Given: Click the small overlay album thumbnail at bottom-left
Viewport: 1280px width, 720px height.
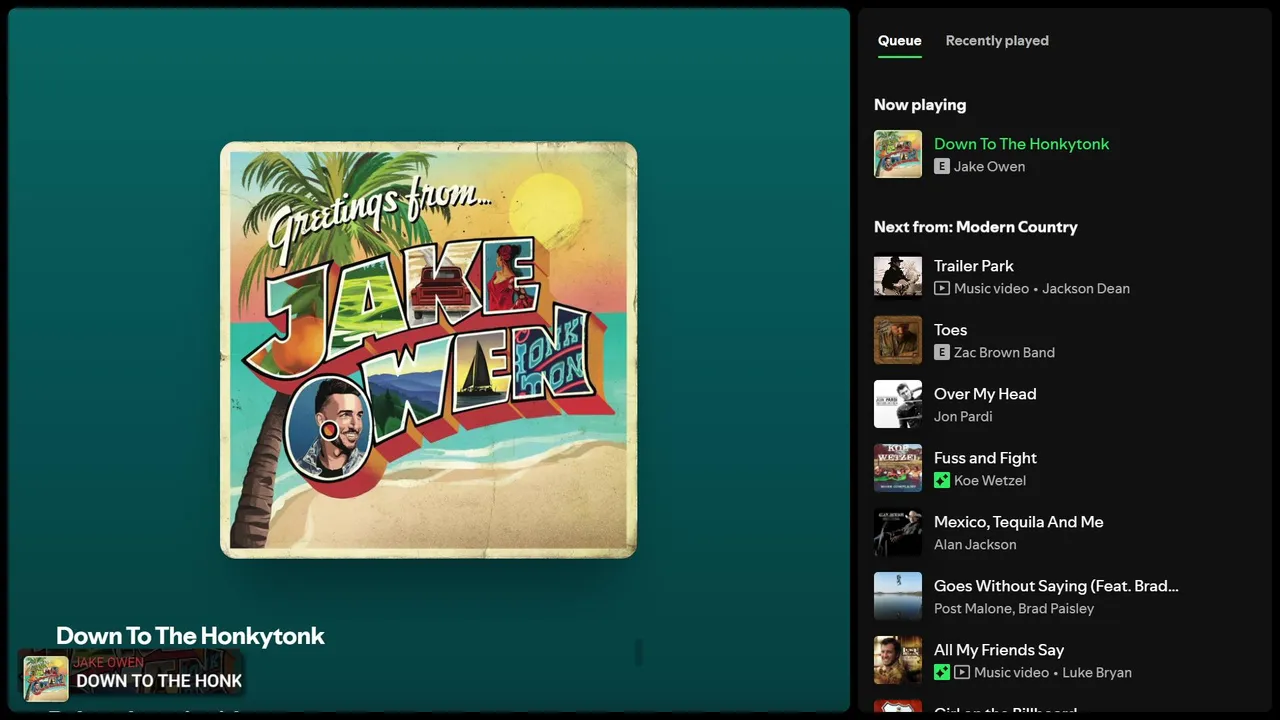Looking at the screenshot, I should pos(46,679).
